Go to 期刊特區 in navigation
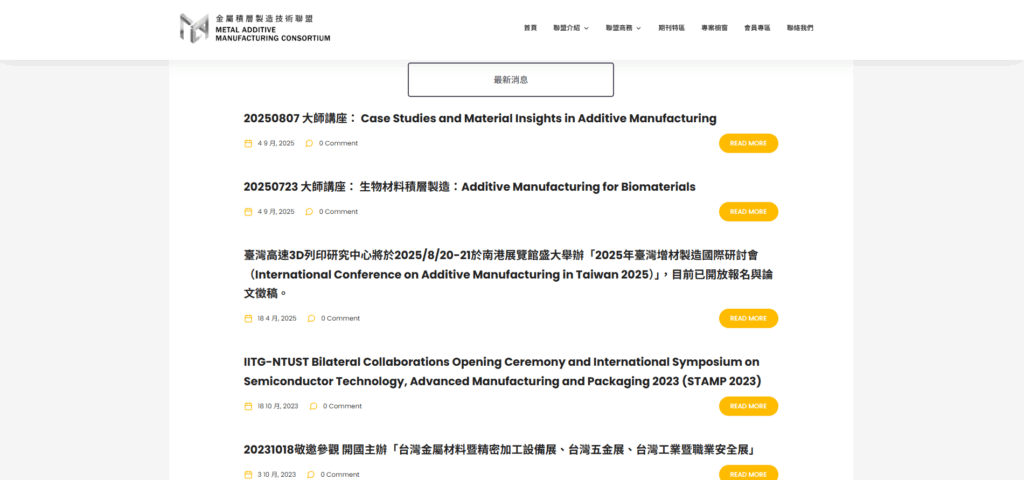The width and height of the screenshot is (1024, 480). [x=671, y=28]
